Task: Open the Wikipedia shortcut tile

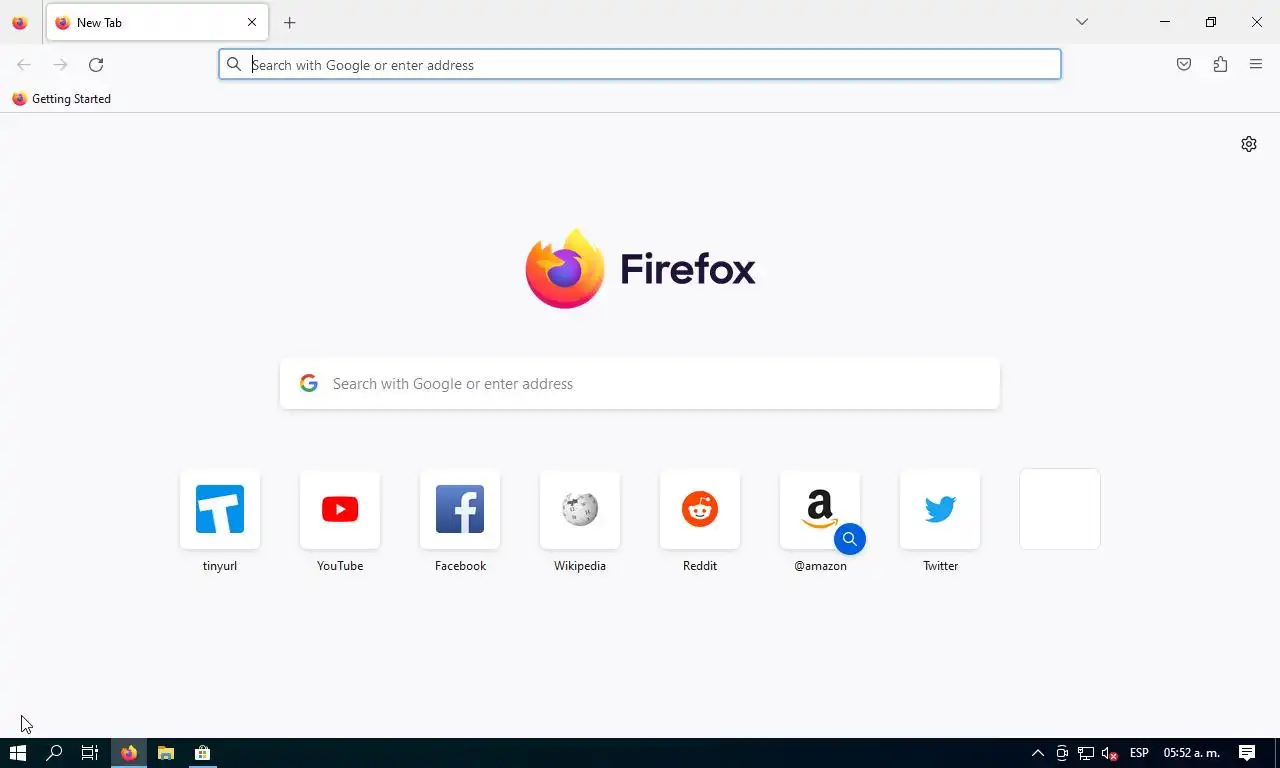Action: [x=580, y=509]
